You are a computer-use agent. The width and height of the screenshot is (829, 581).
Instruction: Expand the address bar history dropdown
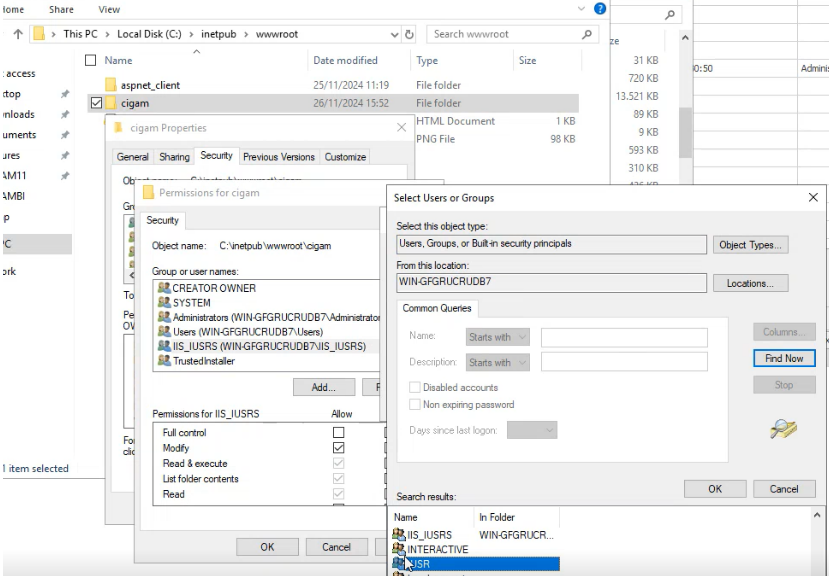394,34
